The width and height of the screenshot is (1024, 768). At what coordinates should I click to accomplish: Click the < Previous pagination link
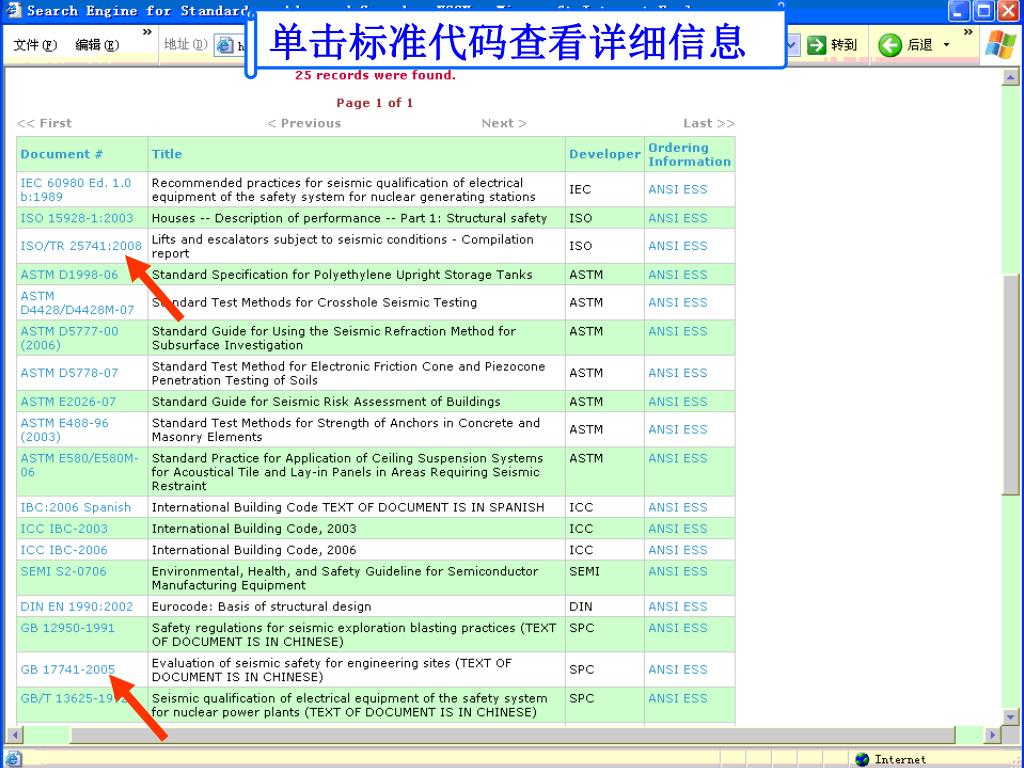pos(304,123)
